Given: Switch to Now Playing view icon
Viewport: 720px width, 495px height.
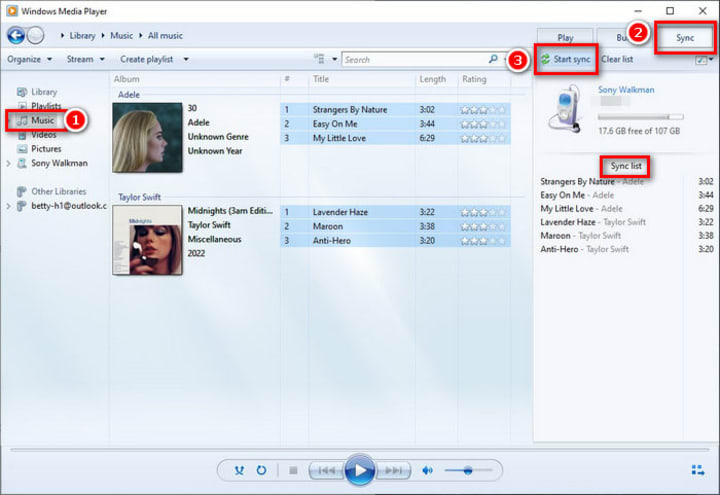Looking at the screenshot, I should [x=698, y=470].
